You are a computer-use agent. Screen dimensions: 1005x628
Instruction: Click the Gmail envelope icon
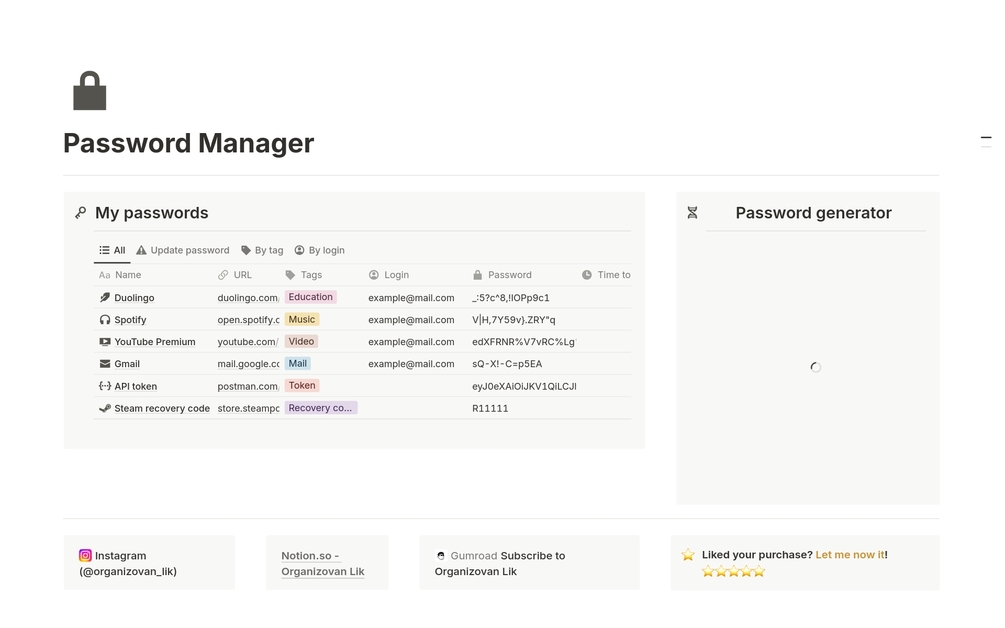coord(104,363)
